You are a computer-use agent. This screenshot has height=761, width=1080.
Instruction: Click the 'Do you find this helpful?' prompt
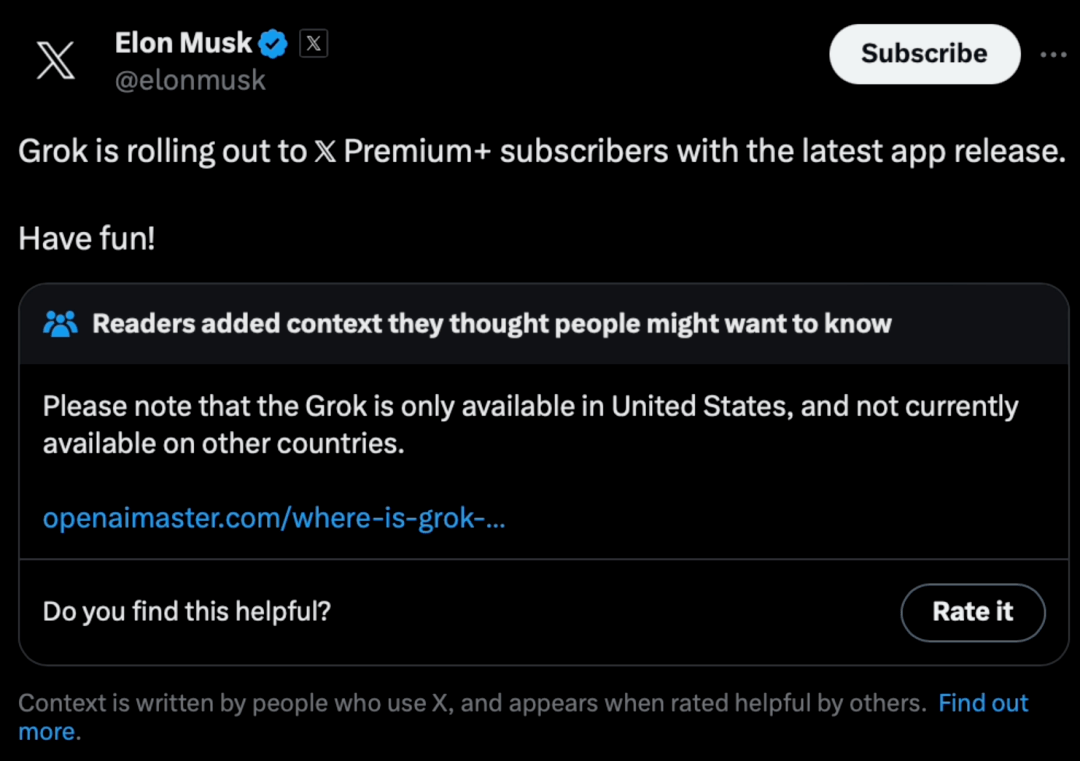pos(187,612)
